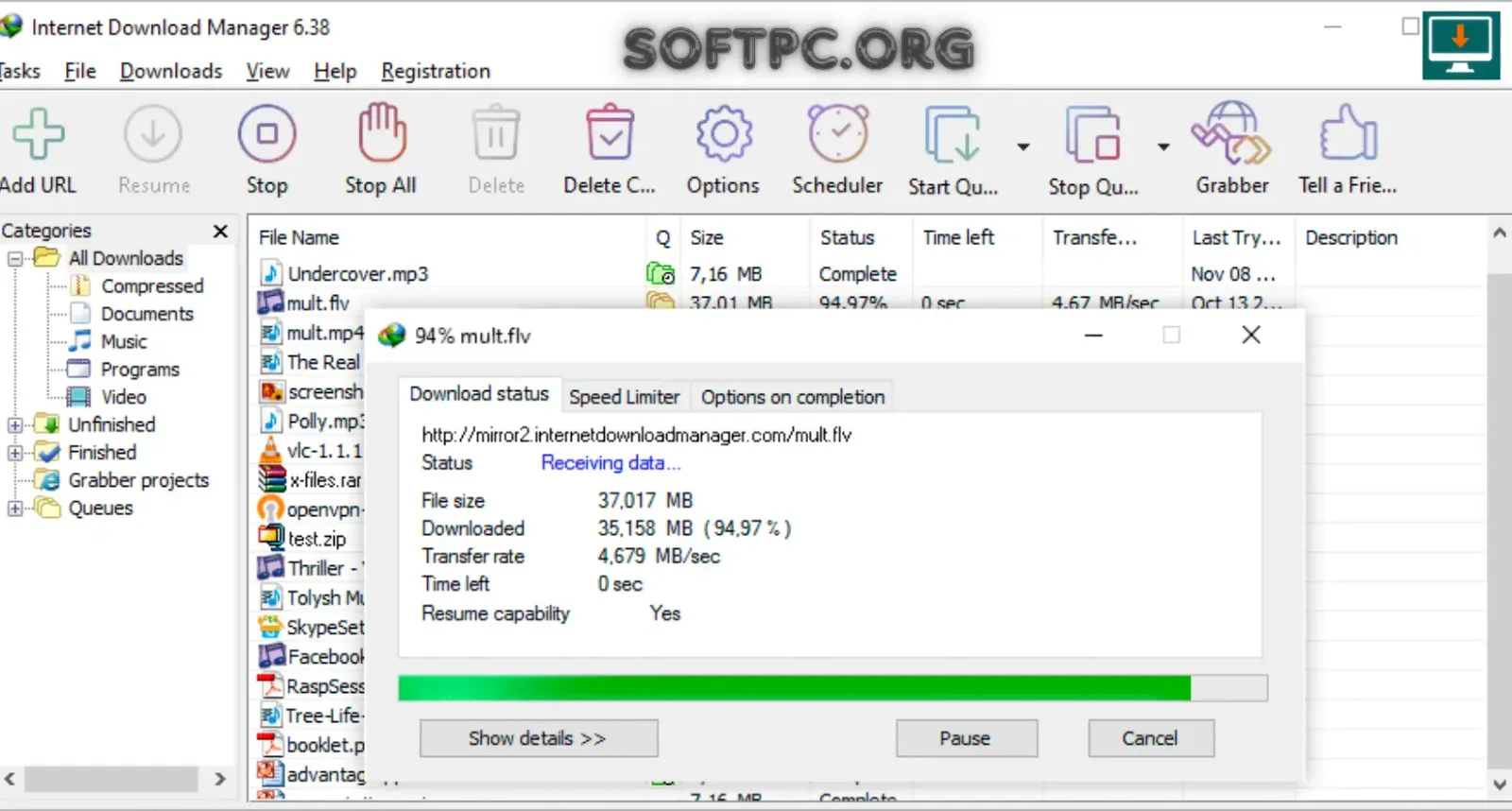1512x811 pixels.
Task: Expand the Unfinished category node
Action: point(15,424)
